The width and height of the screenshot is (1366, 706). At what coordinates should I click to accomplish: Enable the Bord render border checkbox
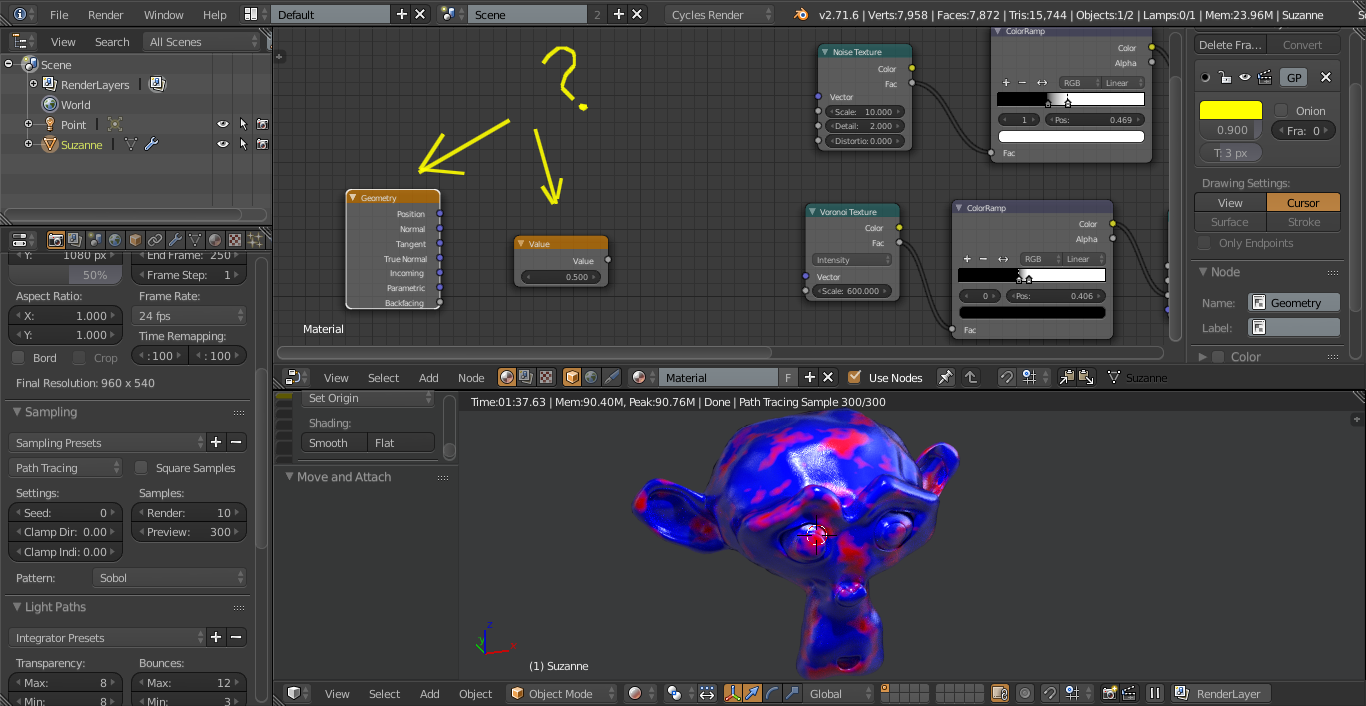pos(18,358)
